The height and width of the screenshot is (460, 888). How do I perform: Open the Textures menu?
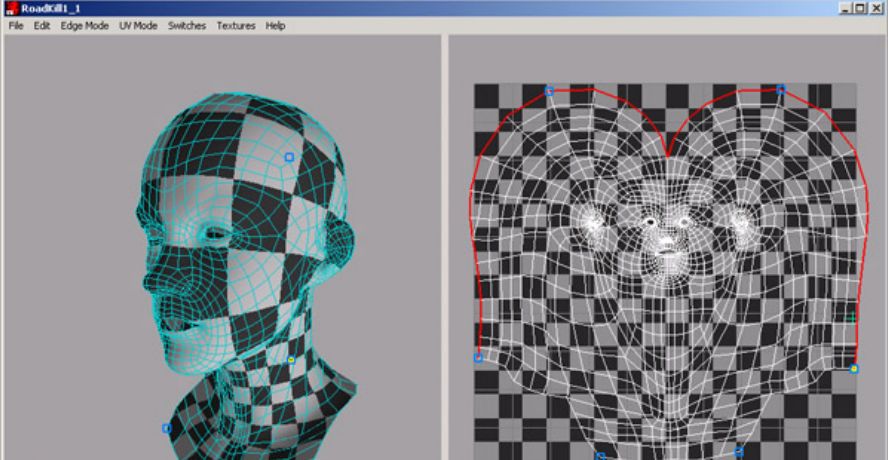tap(236, 25)
